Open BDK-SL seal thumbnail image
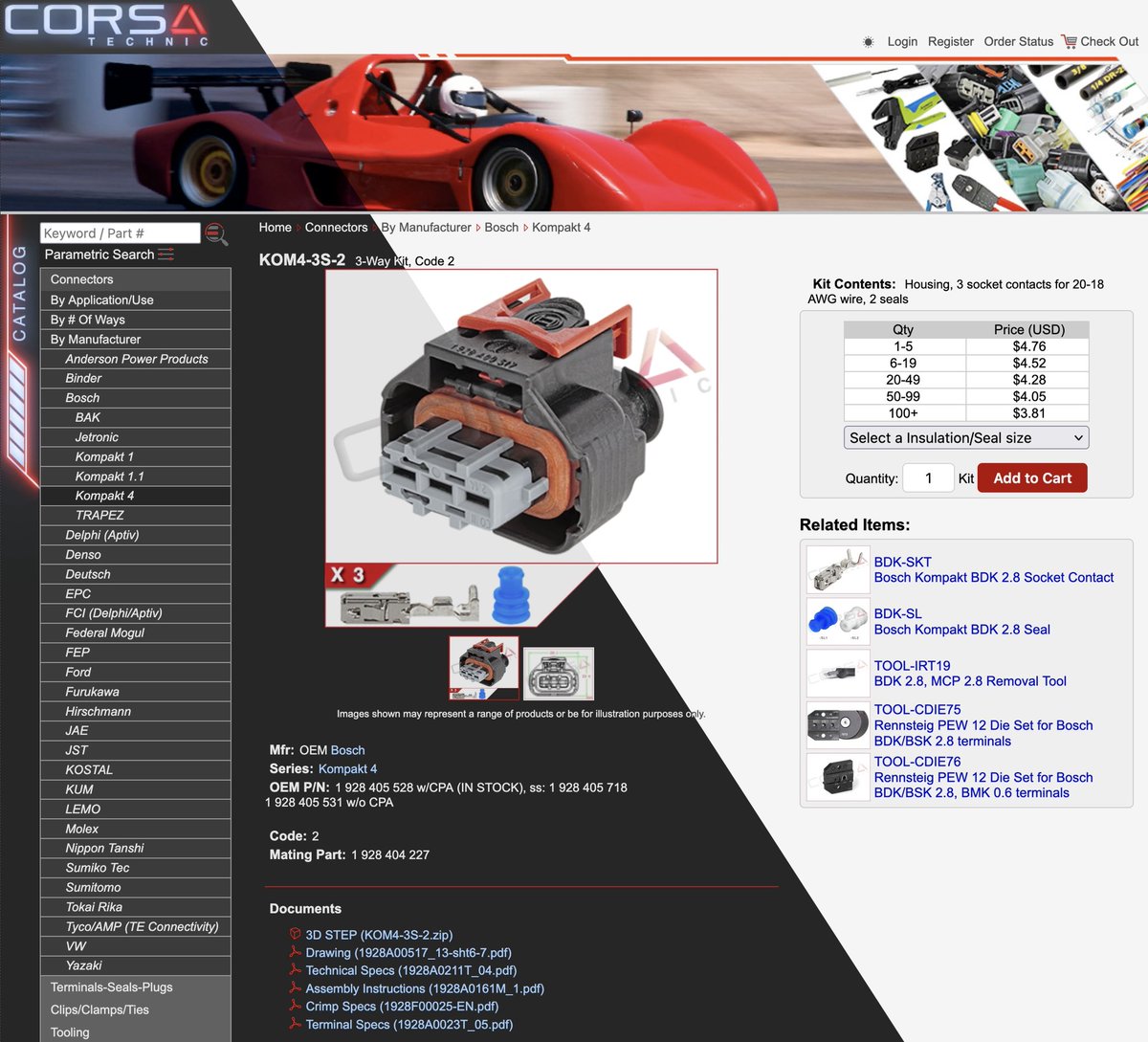The height and width of the screenshot is (1042, 1148). coord(837,621)
